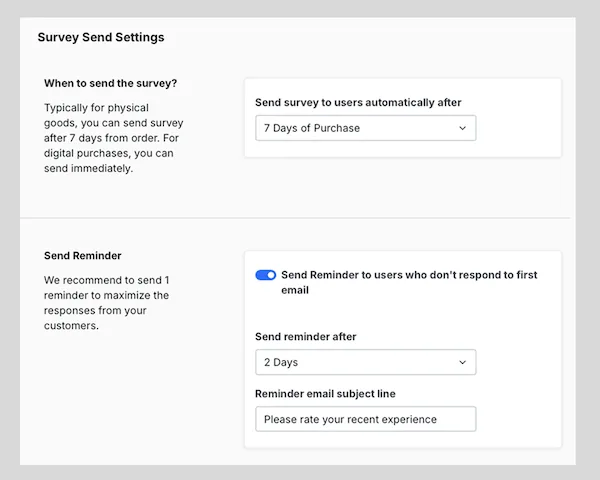Place the cursor in "Please rate your recent experience"
600x480 pixels.
click(x=350, y=419)
